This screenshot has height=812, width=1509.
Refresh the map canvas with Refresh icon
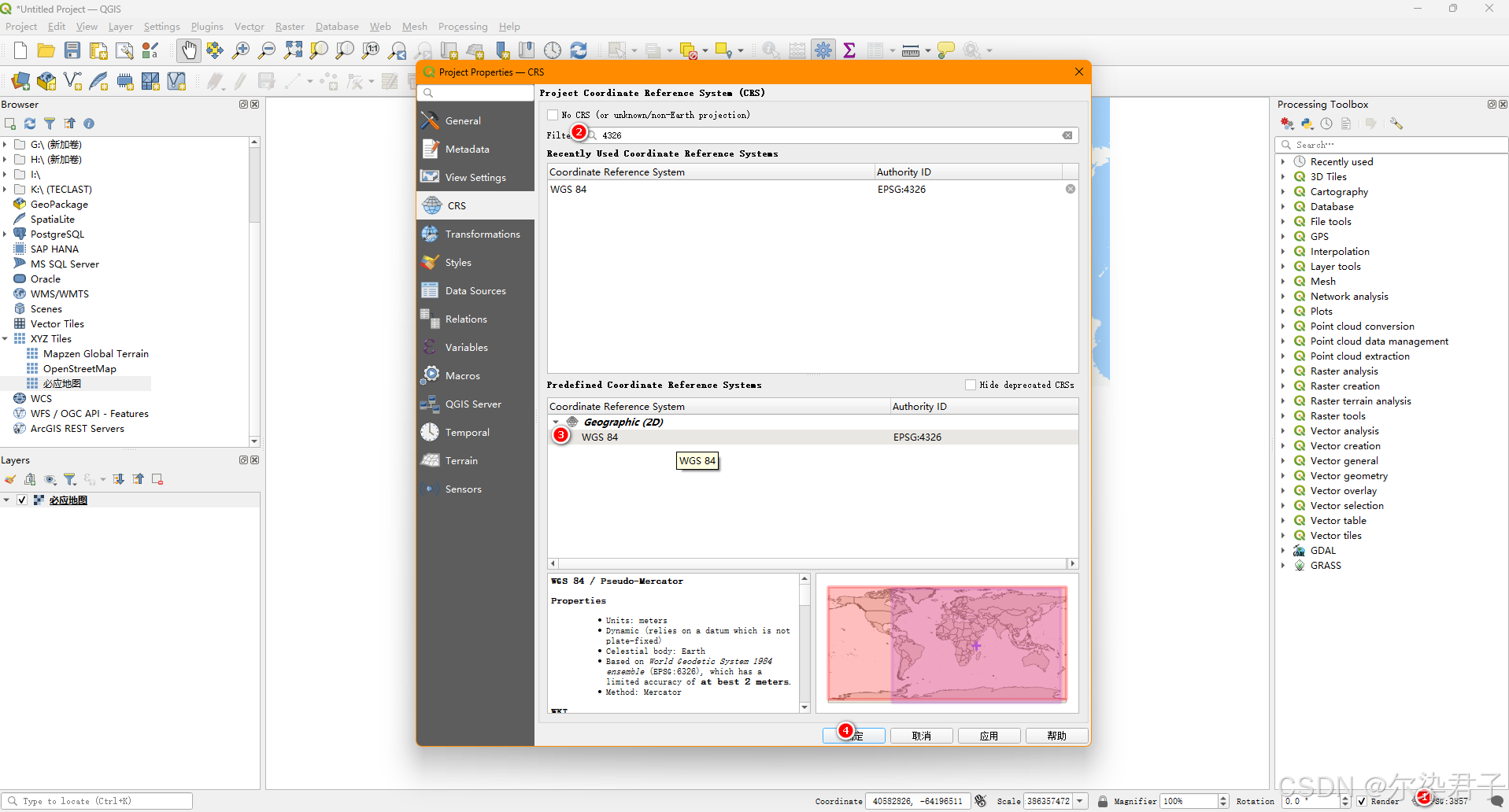pos(579,50)
